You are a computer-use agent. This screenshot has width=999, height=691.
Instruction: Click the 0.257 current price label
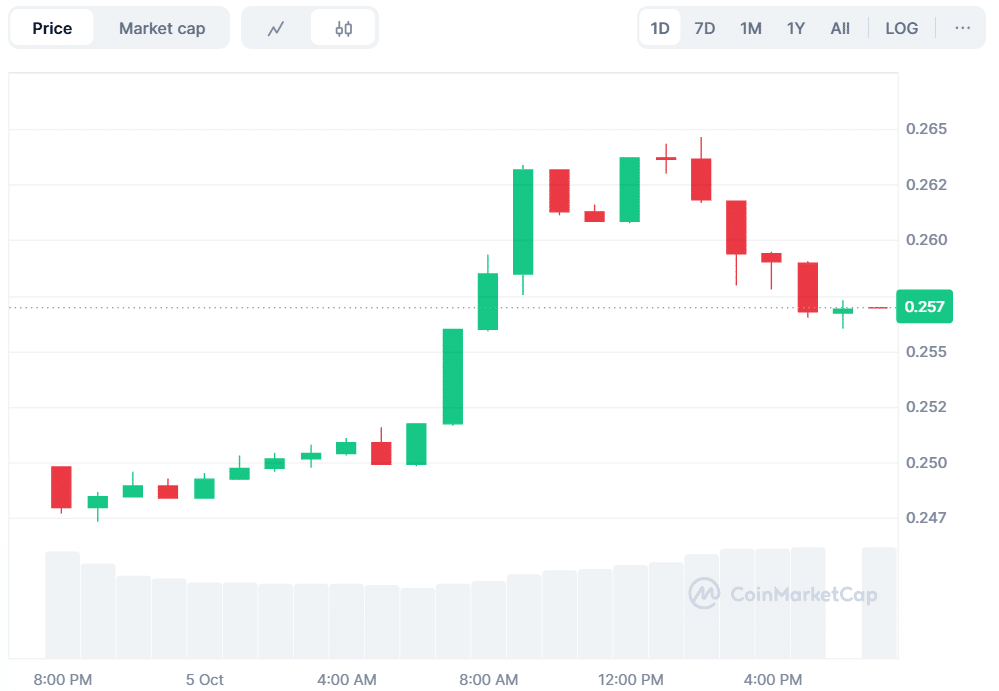(x=924, y=307)
